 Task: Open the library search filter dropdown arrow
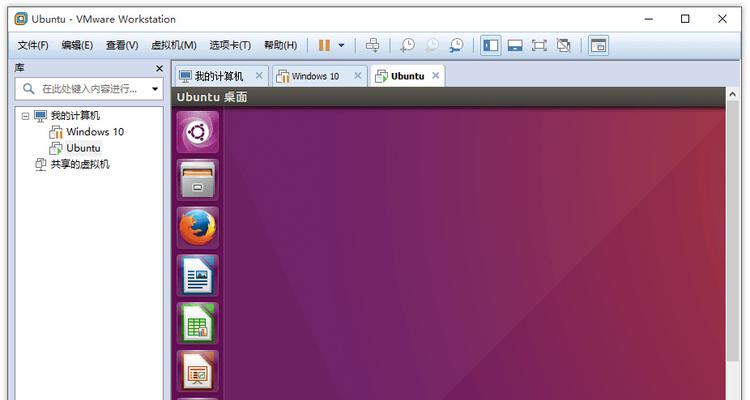(x=155, y=89)
